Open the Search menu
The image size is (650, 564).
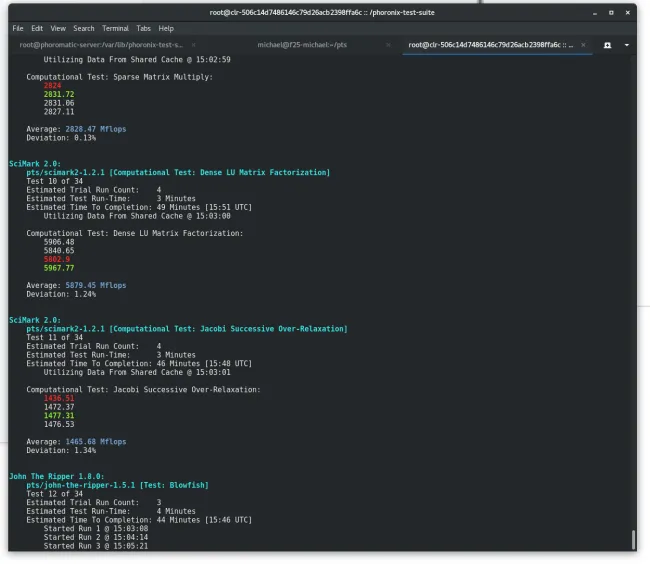(84, 29)
